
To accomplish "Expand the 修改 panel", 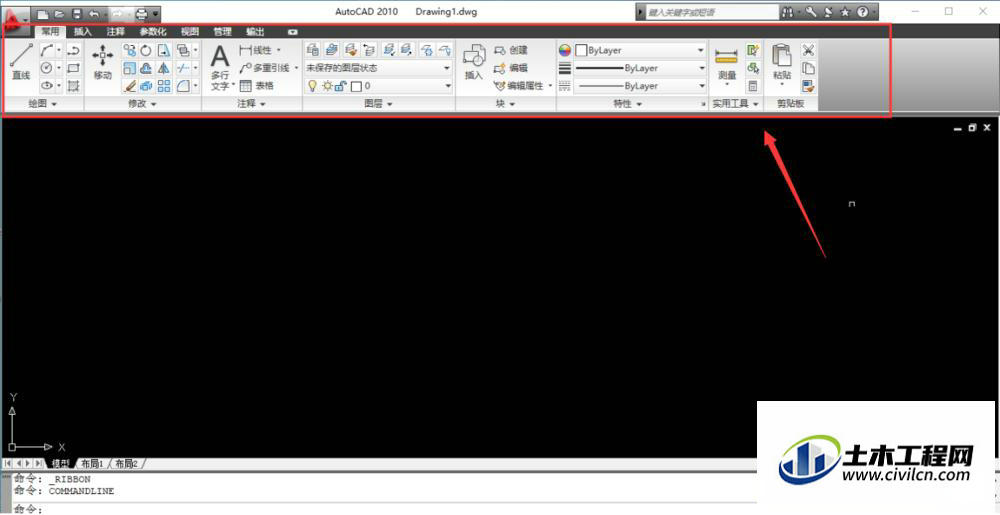I will coord(143,104).
